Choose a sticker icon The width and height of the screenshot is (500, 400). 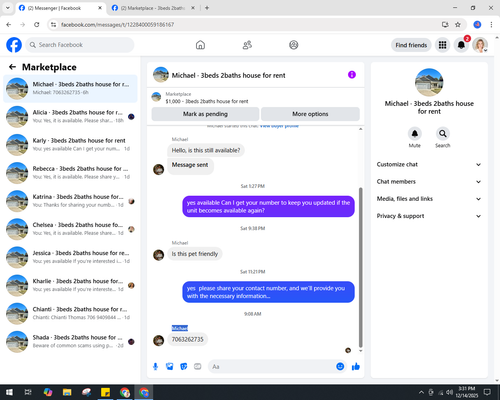(184, 367)
